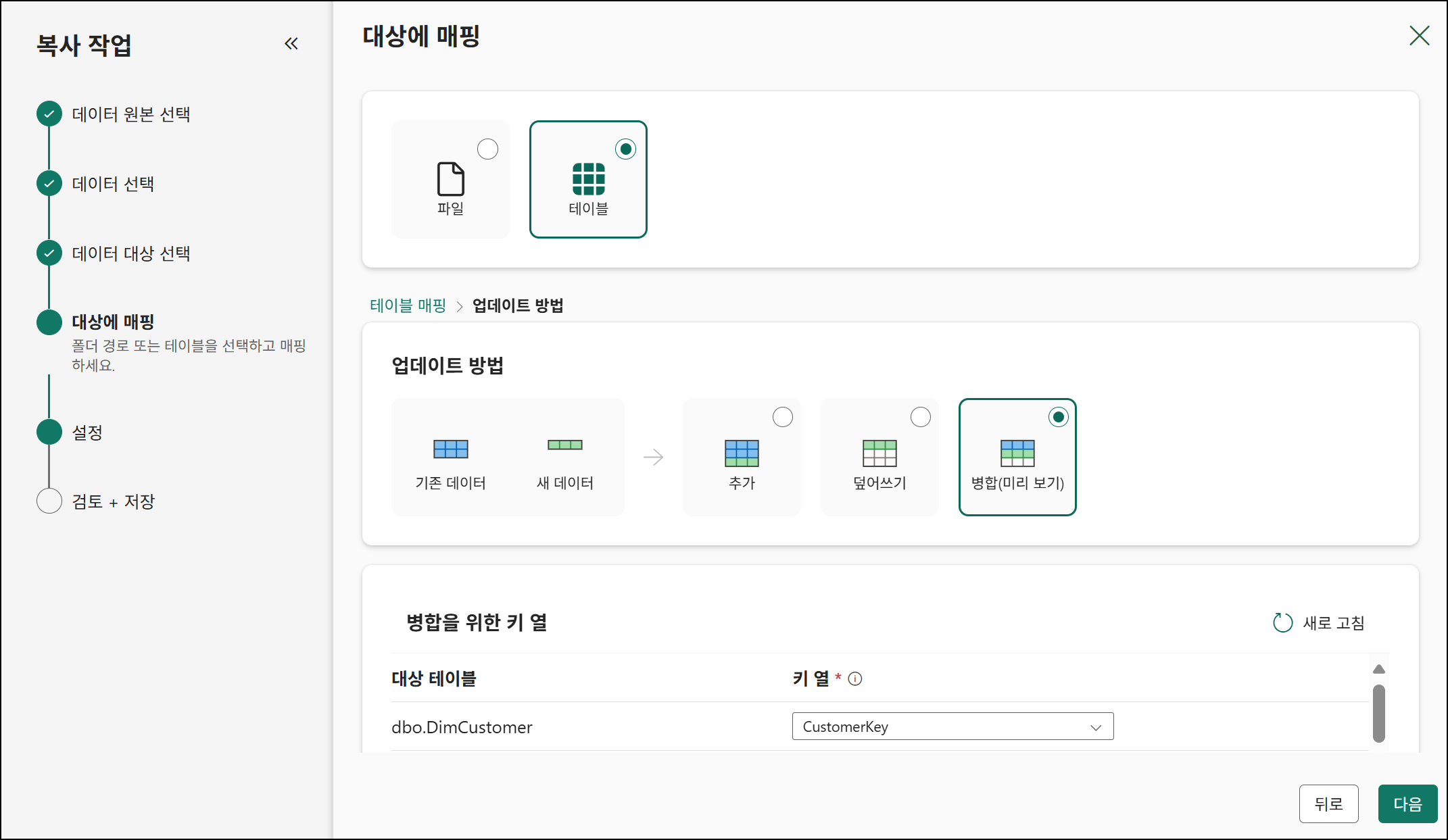Click the scrollbar up arrow in key table
The width and height of the screenshot is (1448, 840).
(x=1379, y=669)
